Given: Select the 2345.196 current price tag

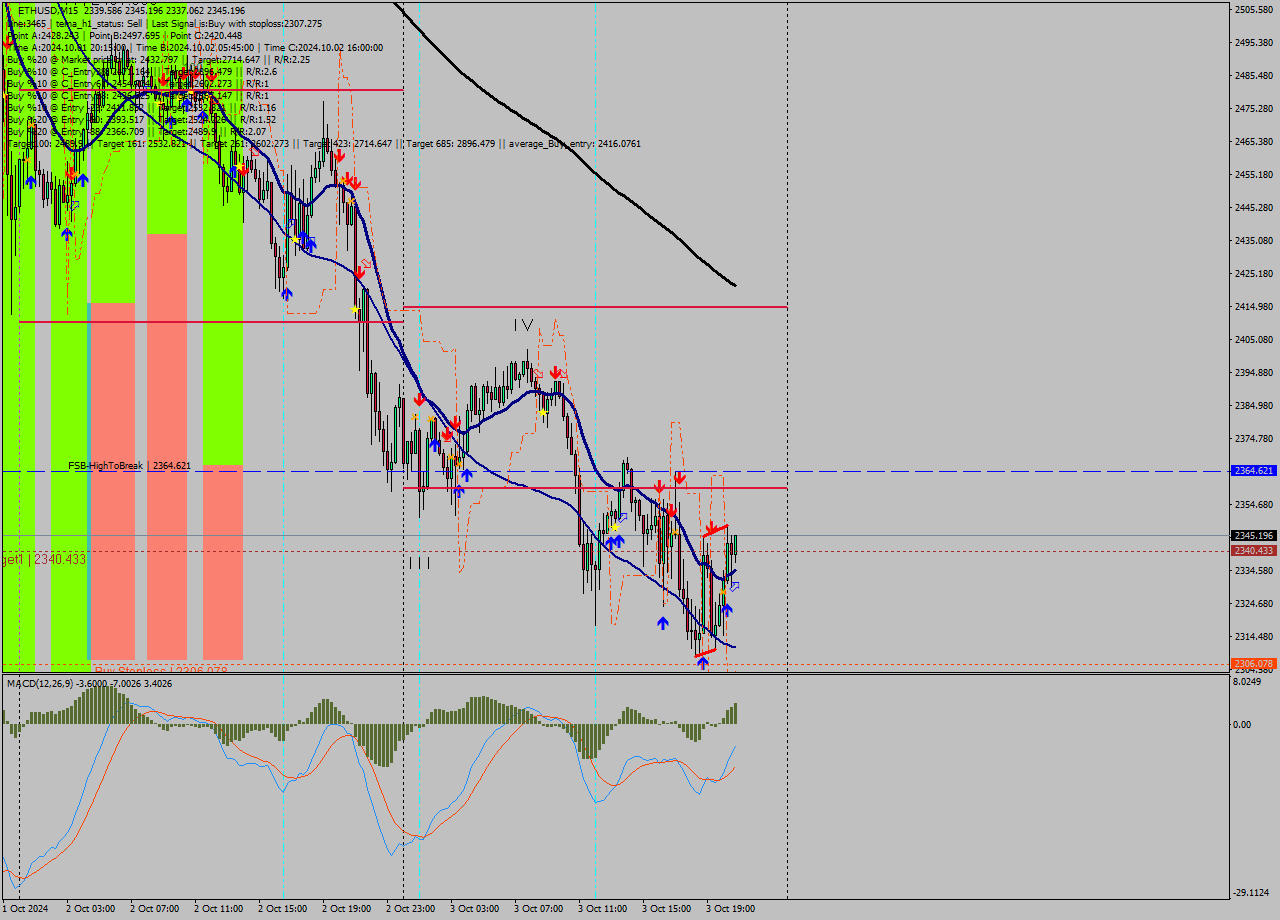Looking at the screenshot, I should pos(1254,536).
